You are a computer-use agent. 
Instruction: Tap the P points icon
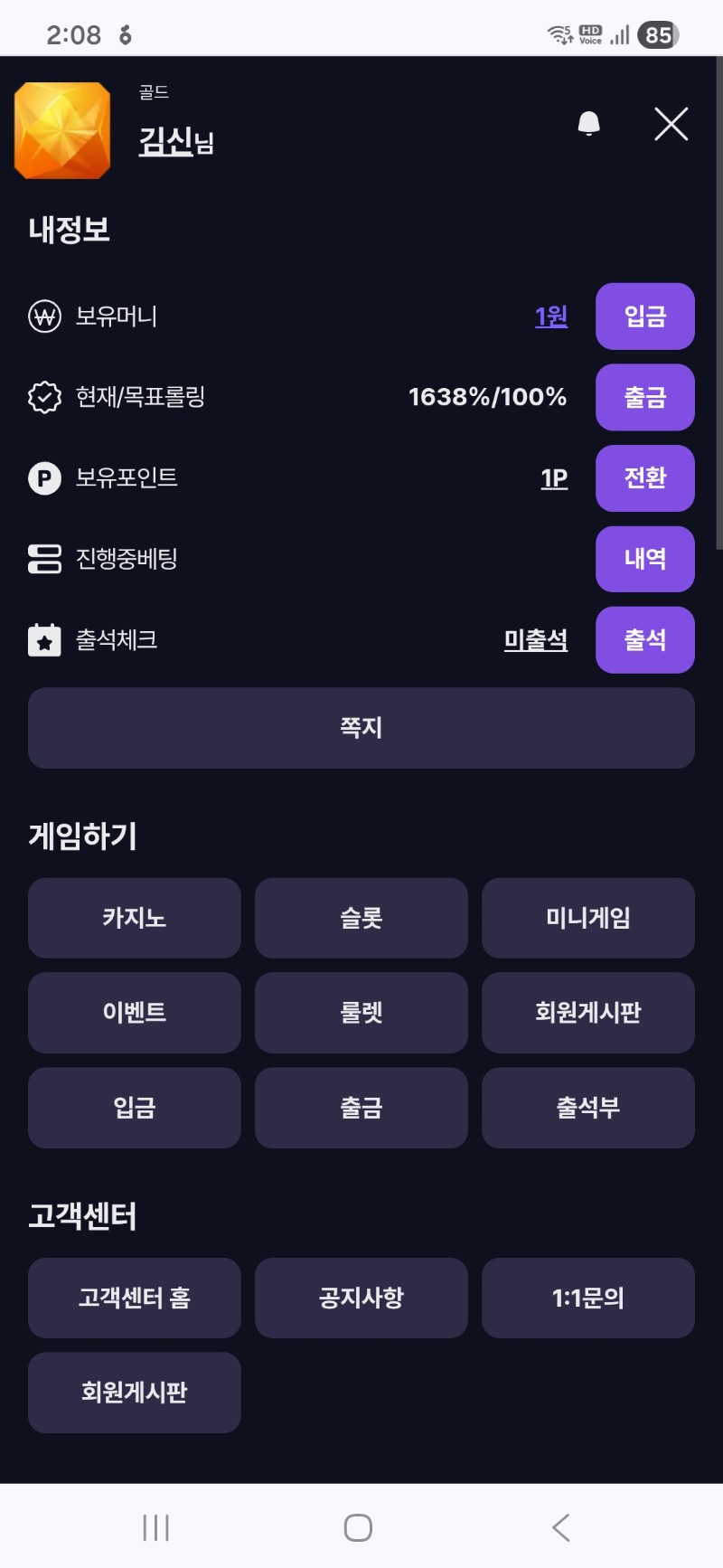click(x=44, y=477)
